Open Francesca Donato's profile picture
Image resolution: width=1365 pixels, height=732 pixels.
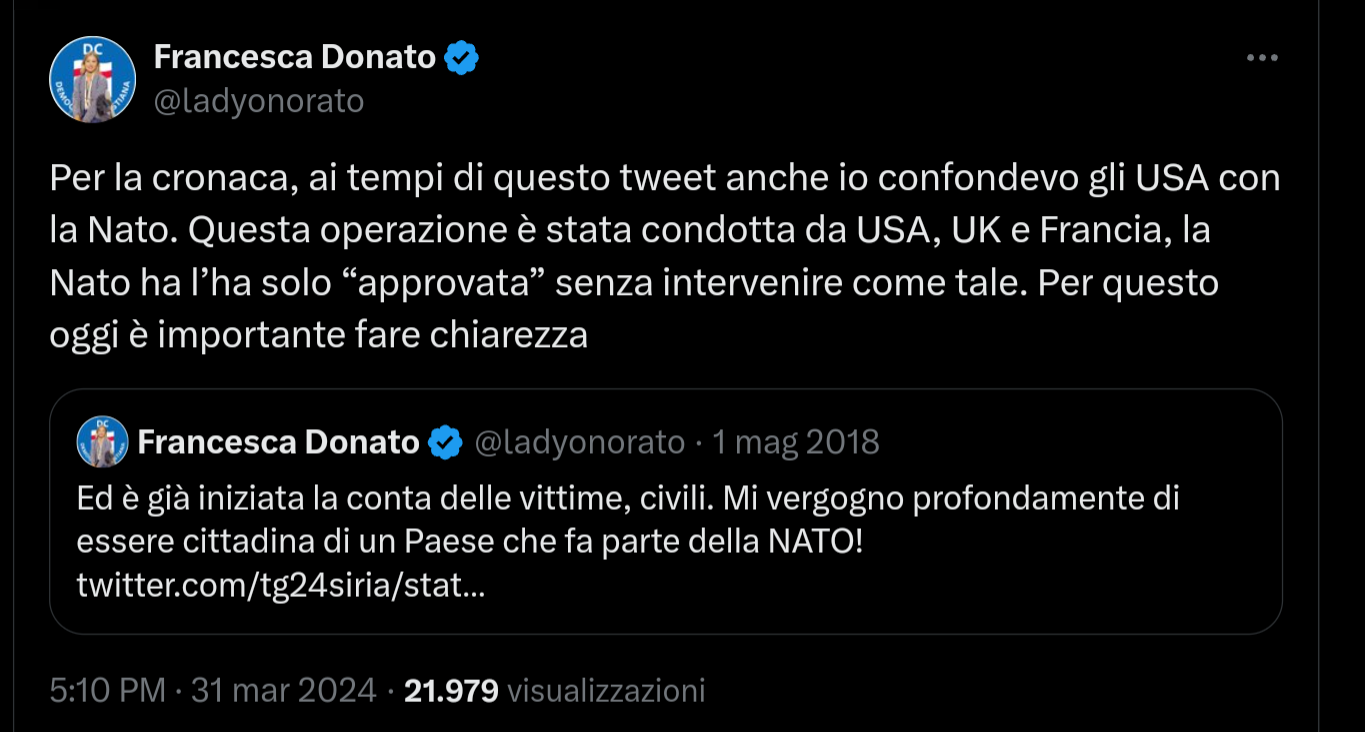(x=92, y=78)
